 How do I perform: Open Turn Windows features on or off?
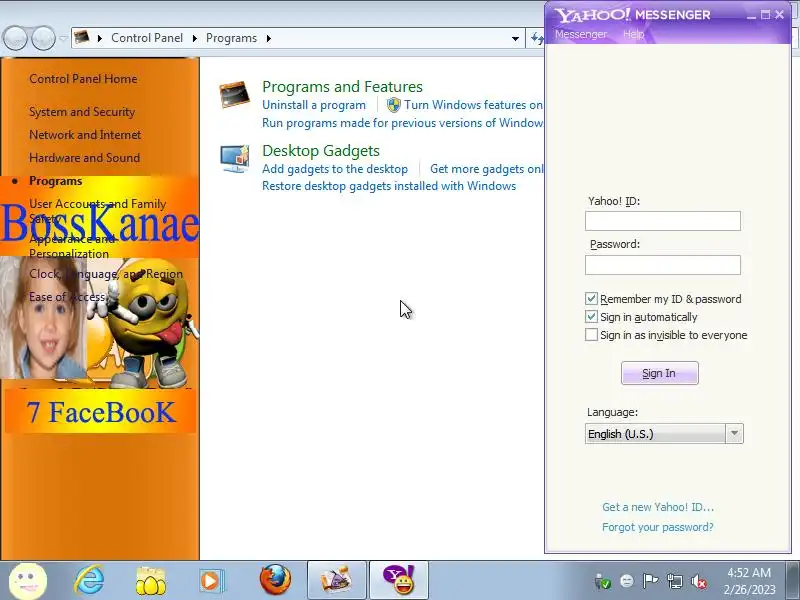(x=473, y=105)
